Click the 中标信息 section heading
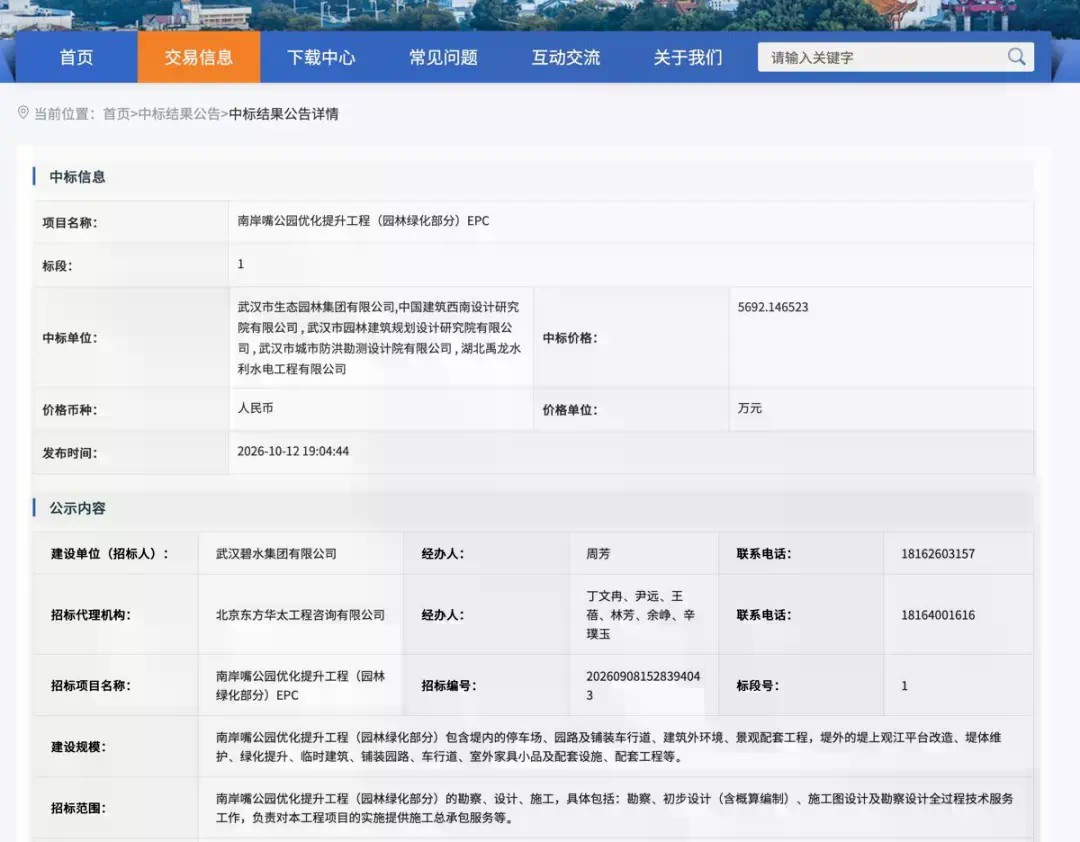The height and width of the screenshot is (842, 1080). coord(77,177)
